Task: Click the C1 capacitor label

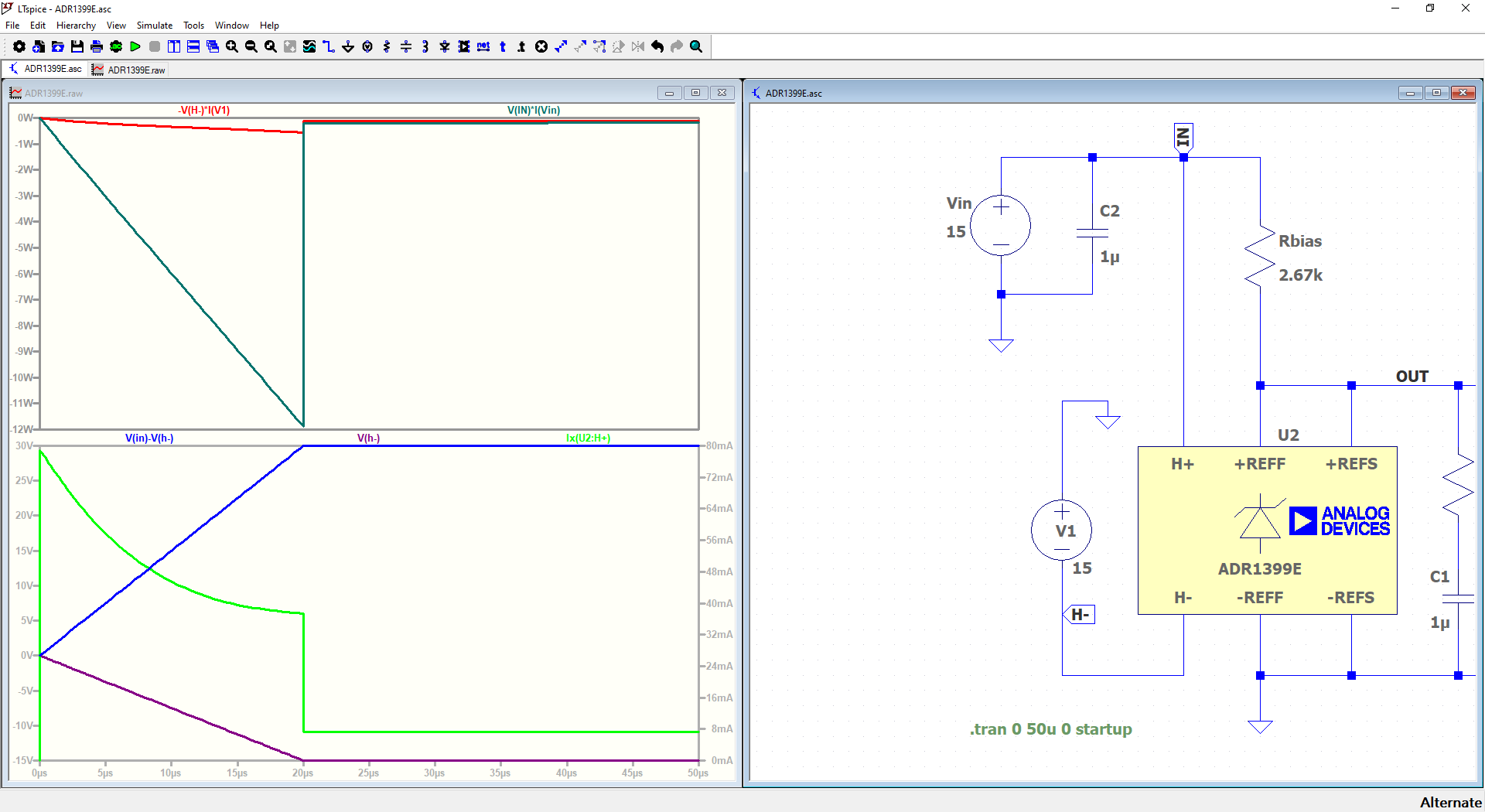Action: click(1439, 577)
